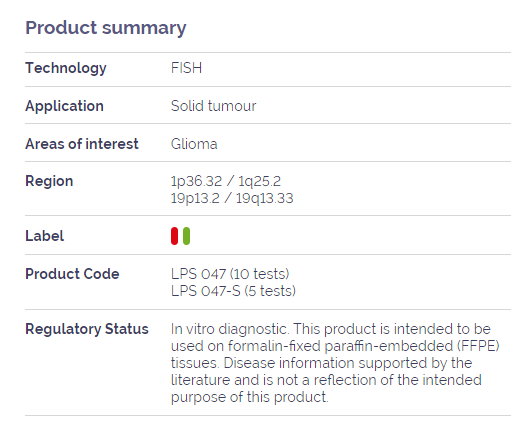
Task: Click the red label indicator
Action: [x=174, y=236]
